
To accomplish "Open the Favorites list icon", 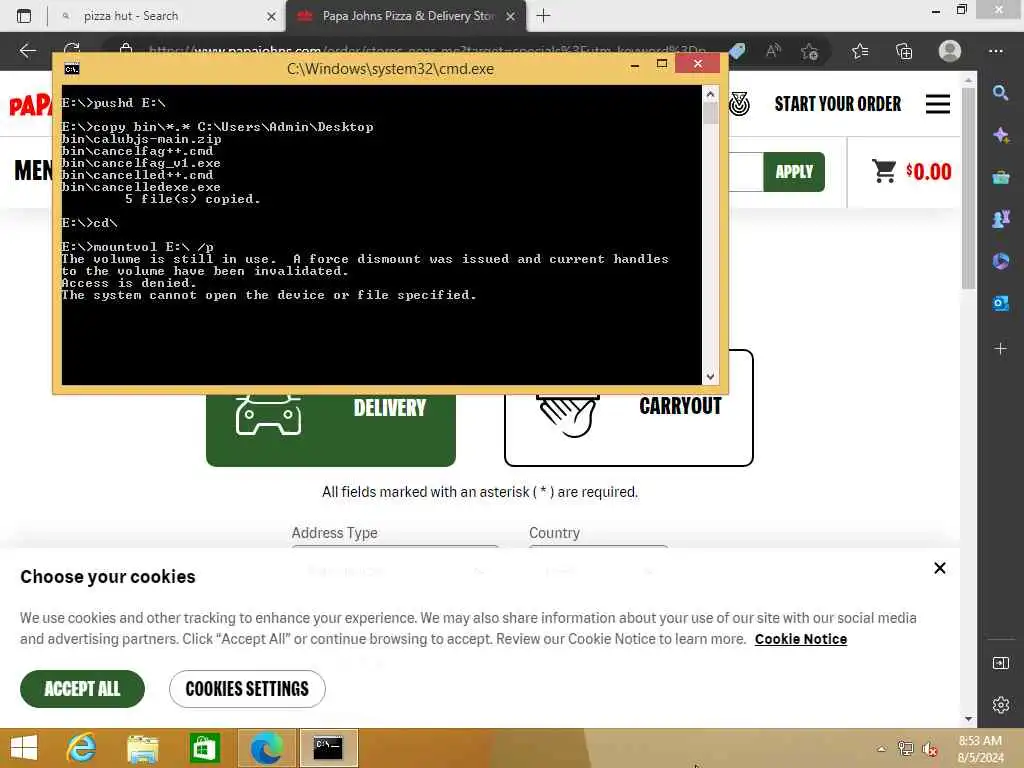I will pos(860,51).
